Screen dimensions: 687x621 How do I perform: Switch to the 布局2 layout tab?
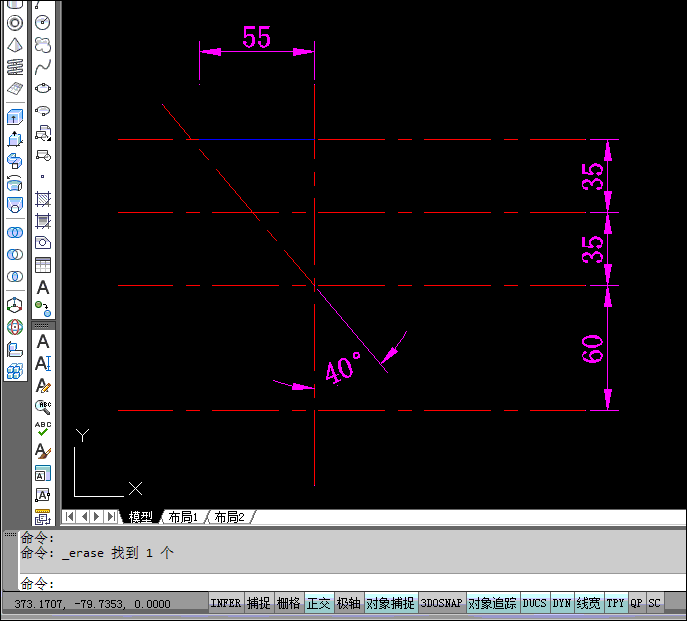(x=230, y=517)
